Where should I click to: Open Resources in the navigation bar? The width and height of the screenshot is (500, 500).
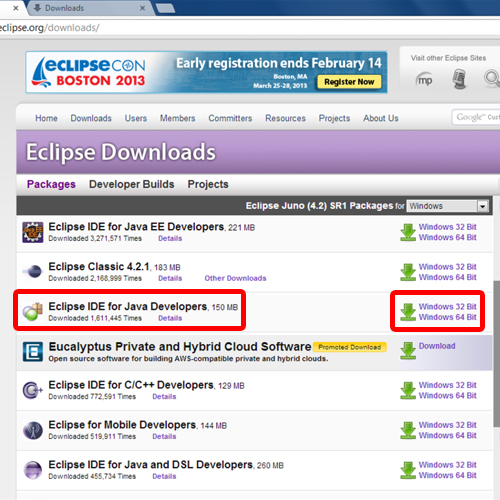285,118
